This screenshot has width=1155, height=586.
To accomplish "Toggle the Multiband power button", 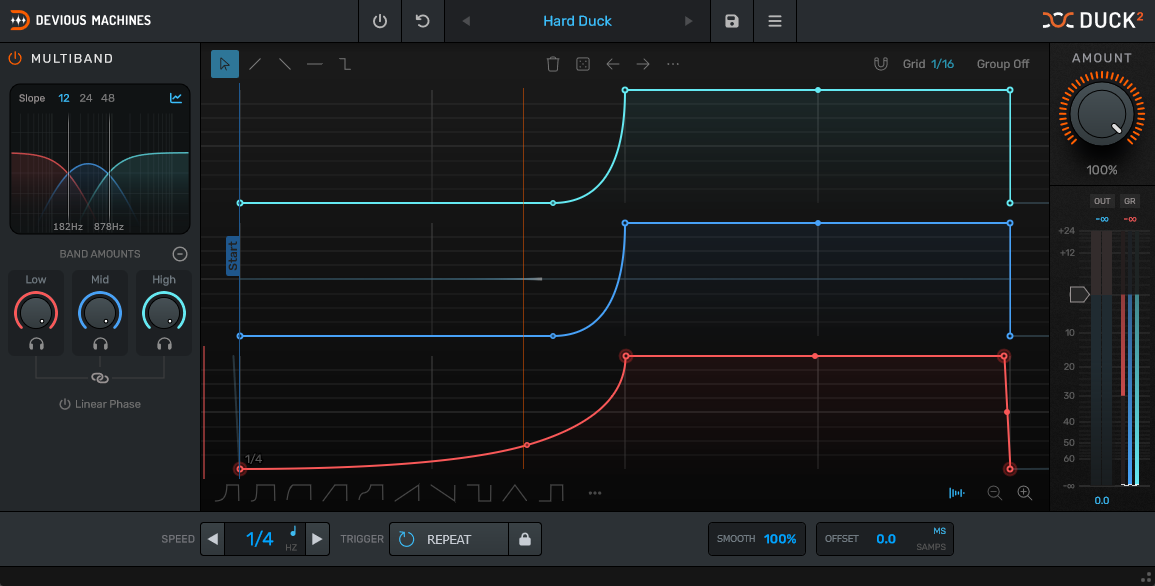I will pos(15,58).
